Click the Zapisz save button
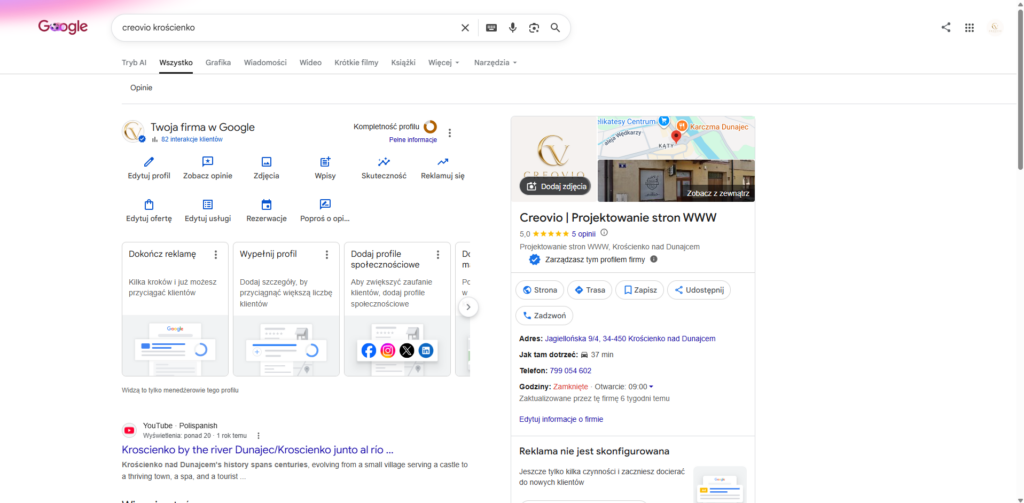The image size is (1024, 503). pos(640,290)
